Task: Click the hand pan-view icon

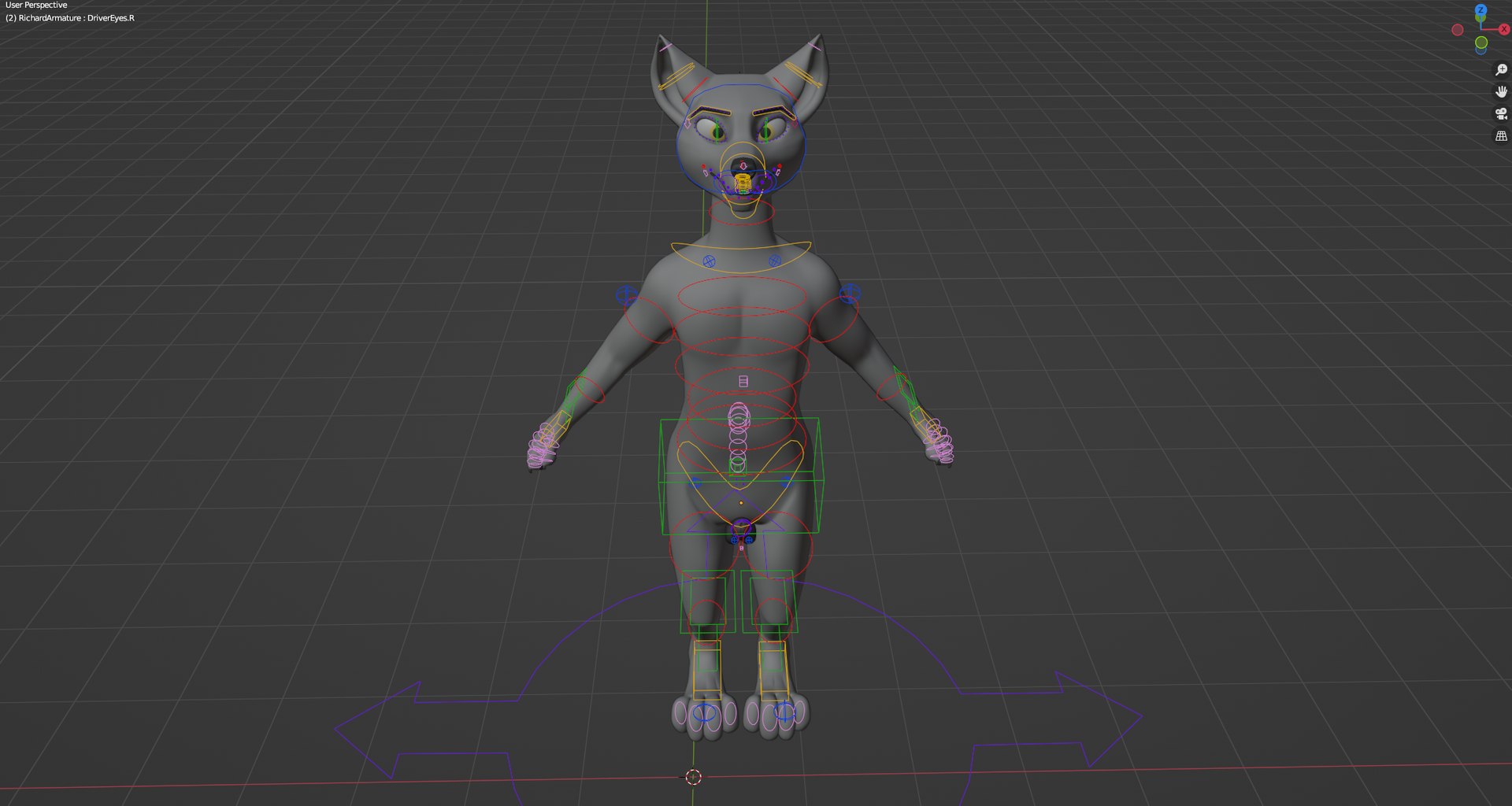Action: coord(1501,92)
